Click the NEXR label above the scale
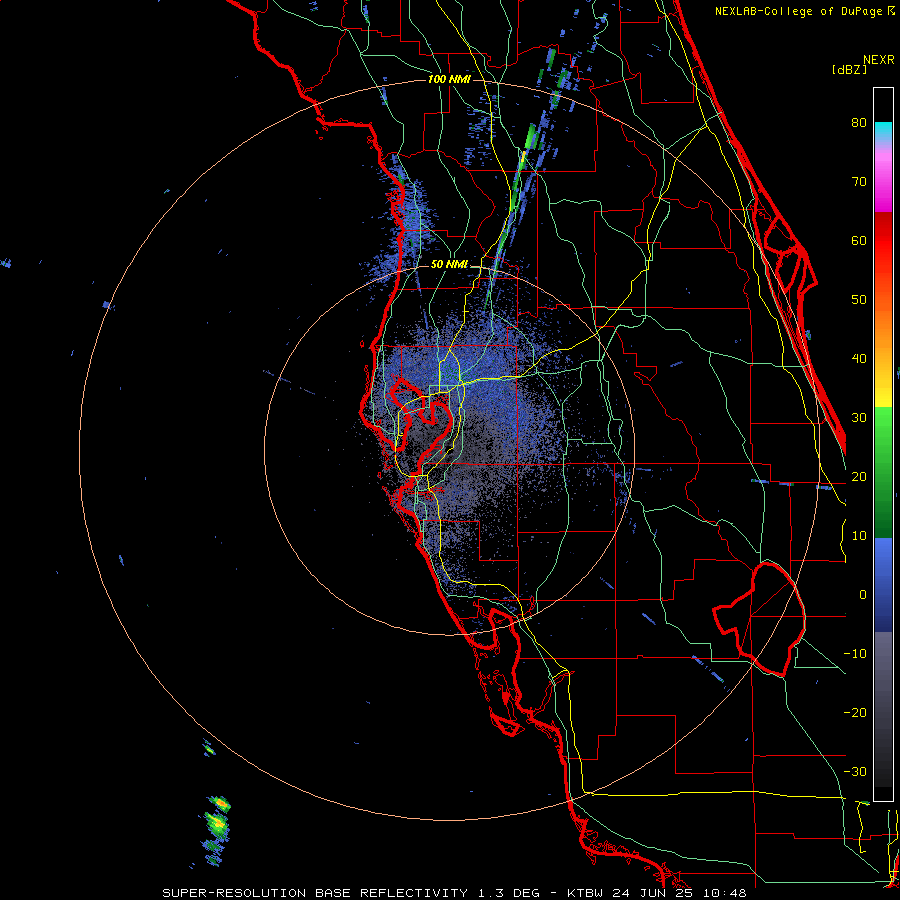The width and height of the screenshot is (900, 900). 879,60
